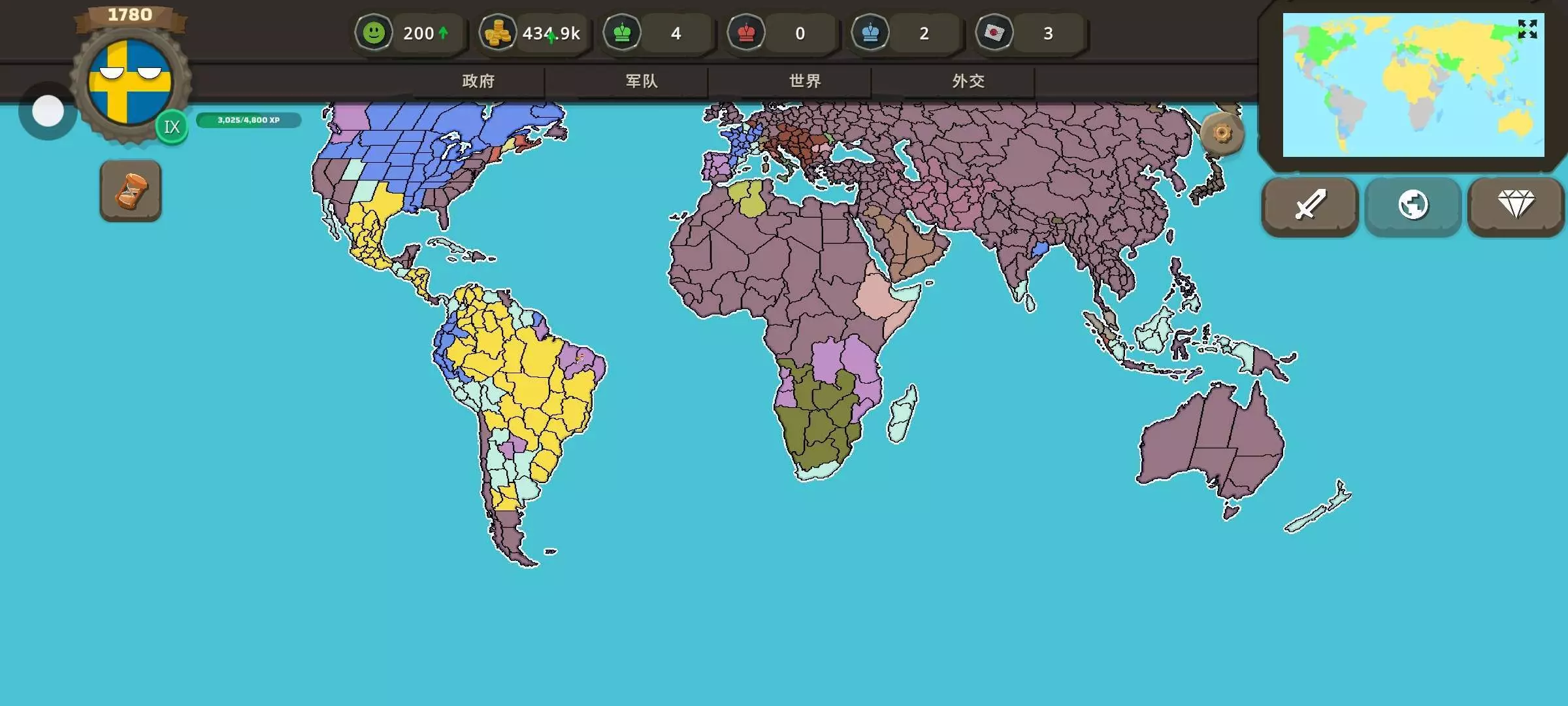Click the gear settings icon
Image resolution: width=1568 pixels, height=706 pixels.
click(1222, 134)
